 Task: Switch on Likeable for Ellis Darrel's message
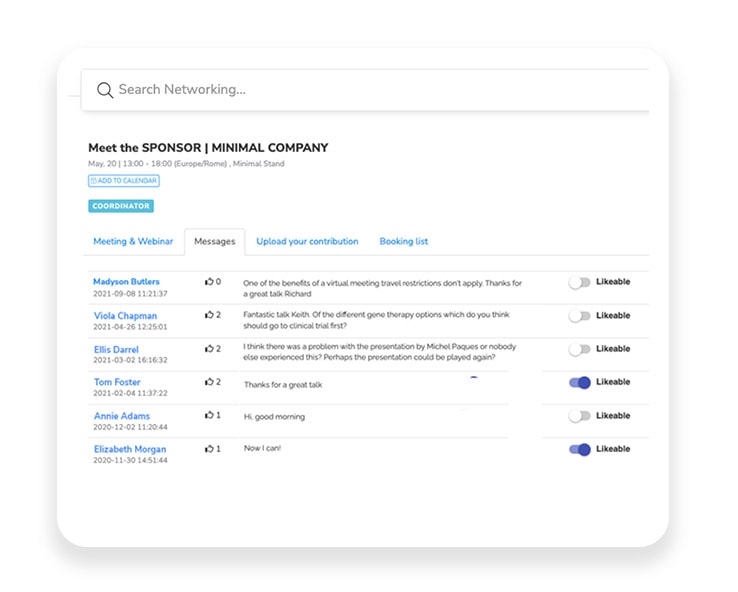click(579, 349)
